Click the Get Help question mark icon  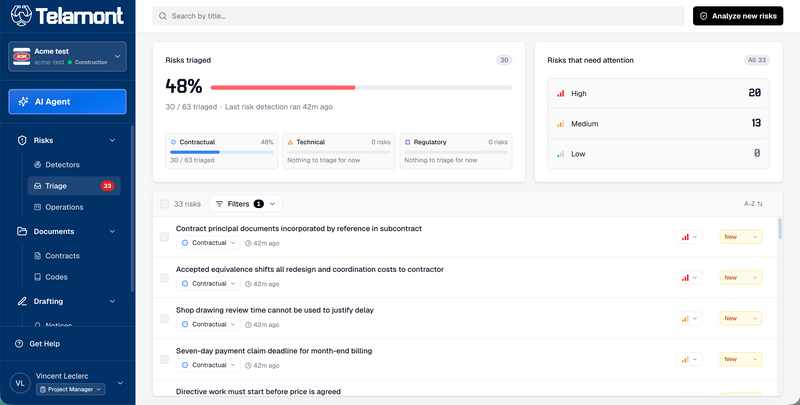coord(19,344)
